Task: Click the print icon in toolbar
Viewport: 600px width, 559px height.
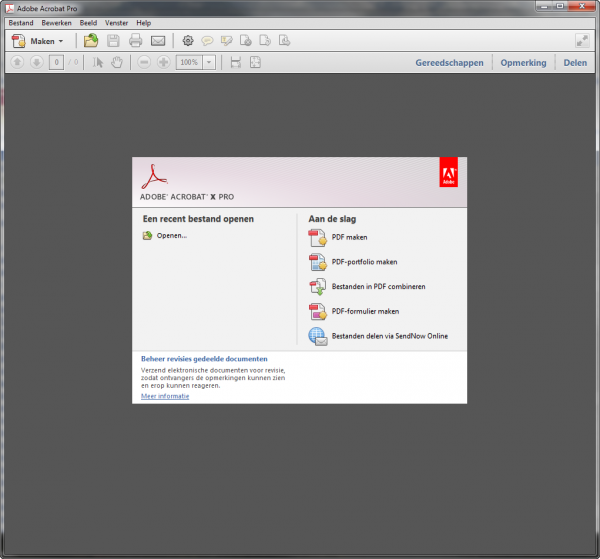Action: (135, 41)
